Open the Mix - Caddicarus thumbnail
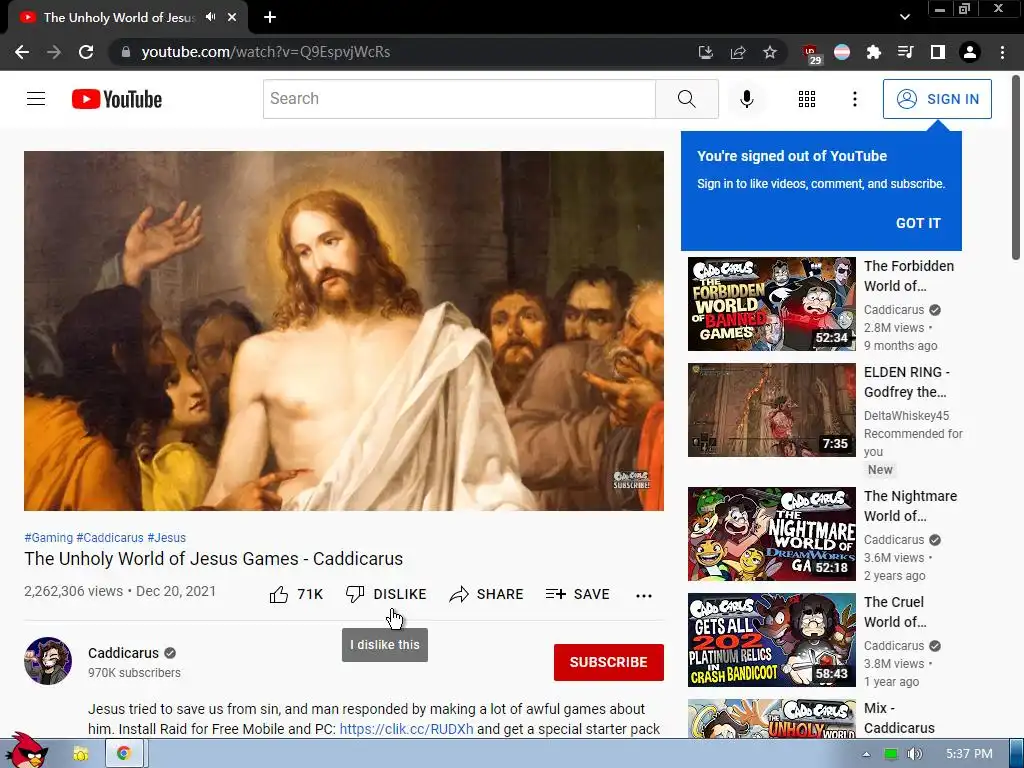Viewport: 1024px width, 768px height. (771, 719)
